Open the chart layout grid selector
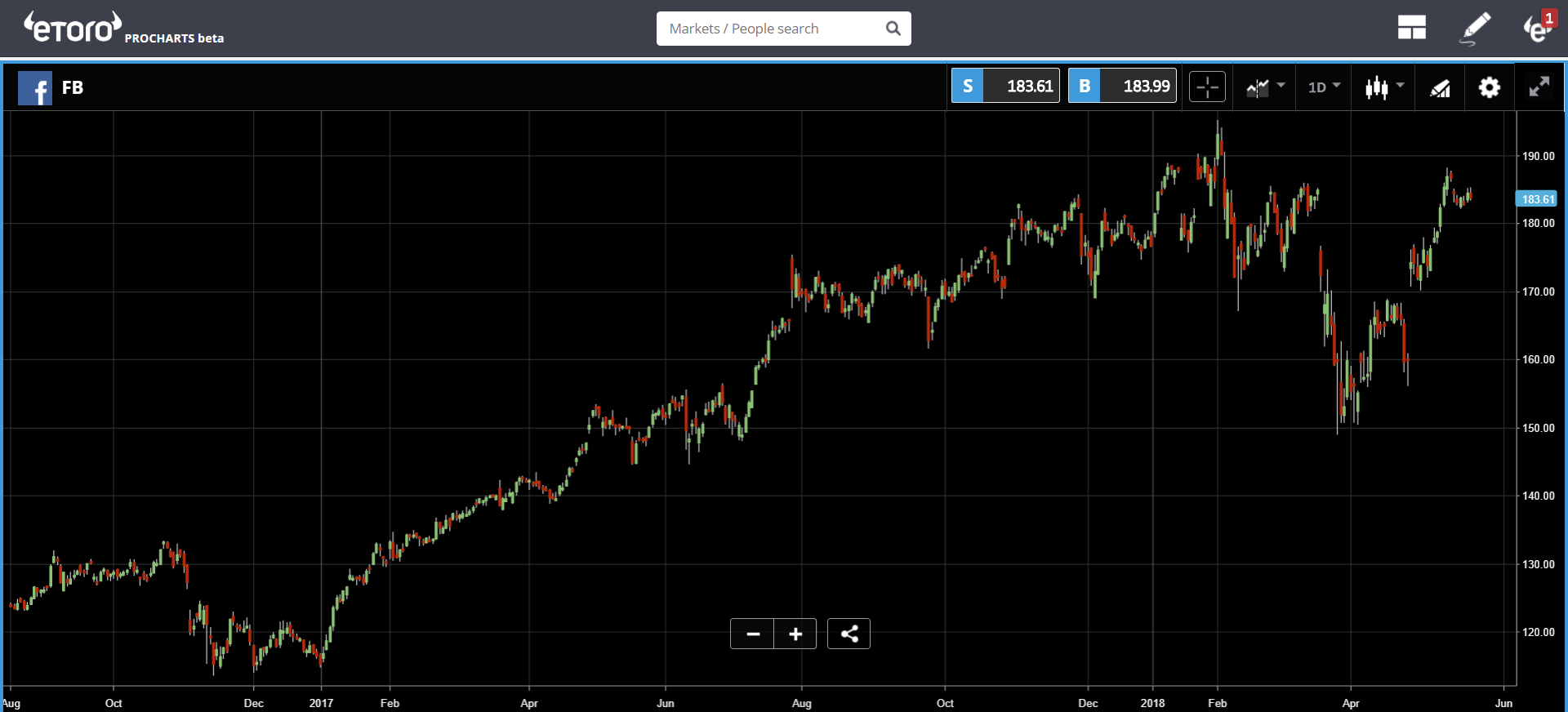The height and width of the screenshot is (712, 1568). tap(1411, 29)
